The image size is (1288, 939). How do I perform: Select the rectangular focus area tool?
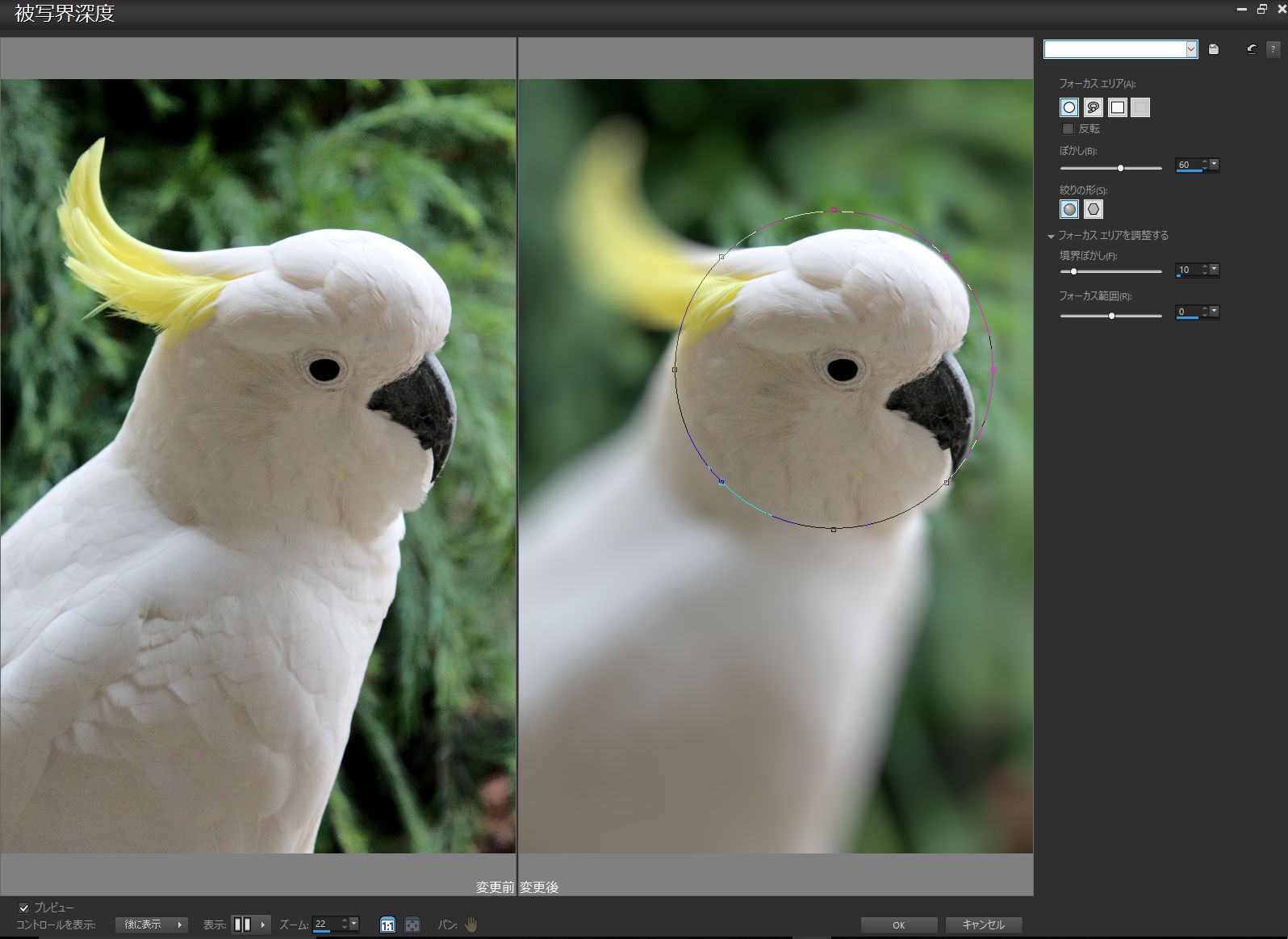(1117, 107)
